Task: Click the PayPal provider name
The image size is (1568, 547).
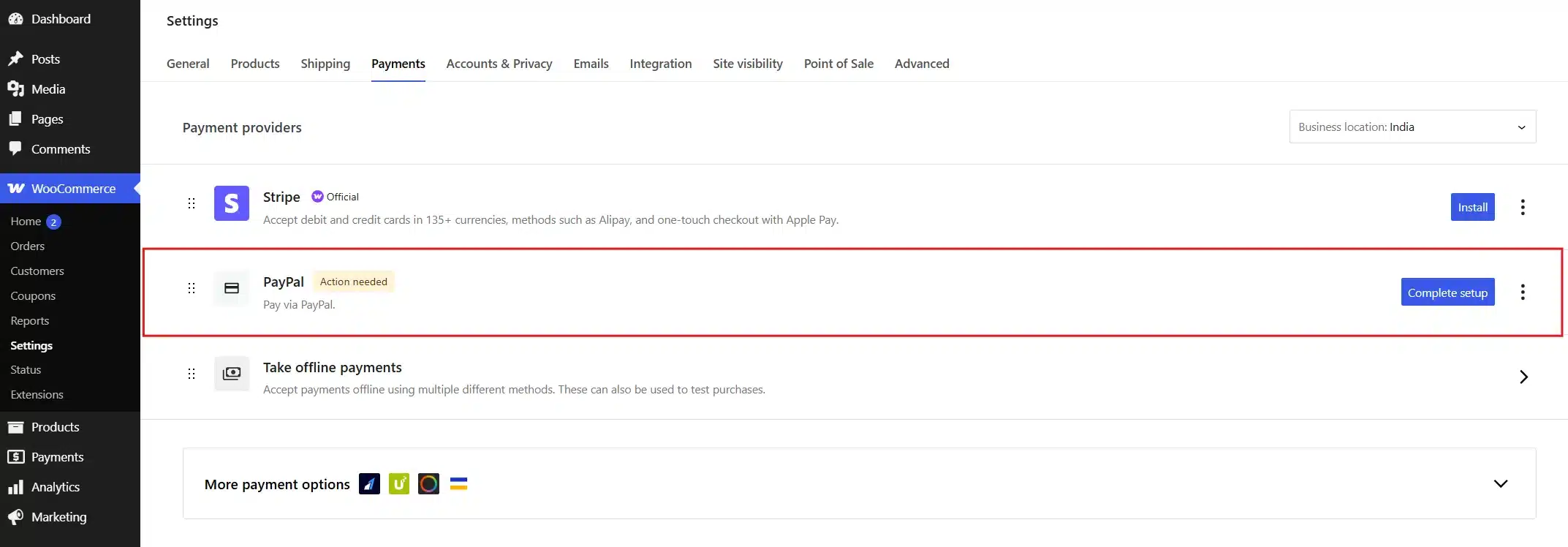Action: tap(284, 282)
